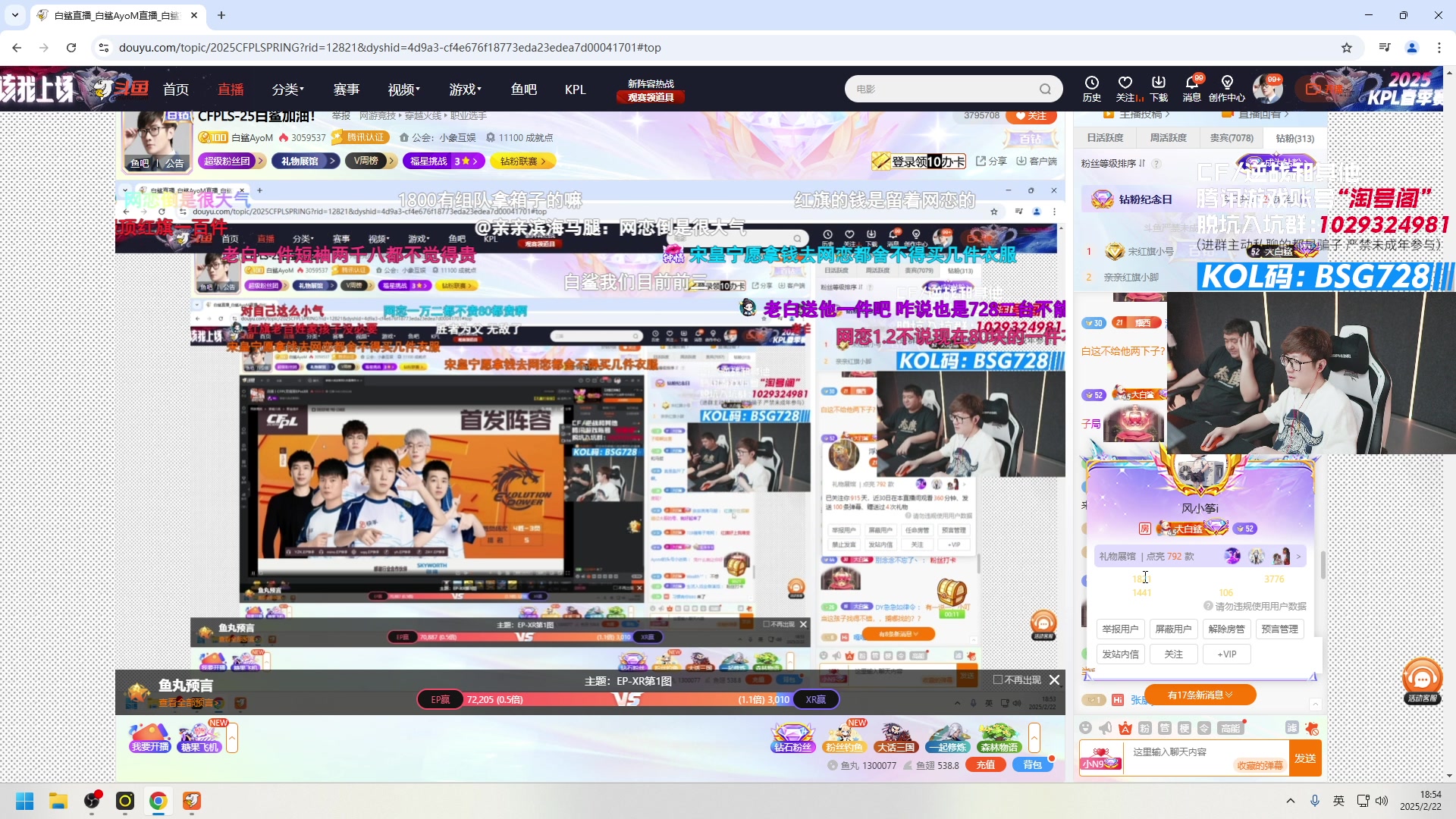This screenshot has width=1456, height=819.
Task: Close the 鱼丸预言 prediction bar
Action: tap(1054, 680)
